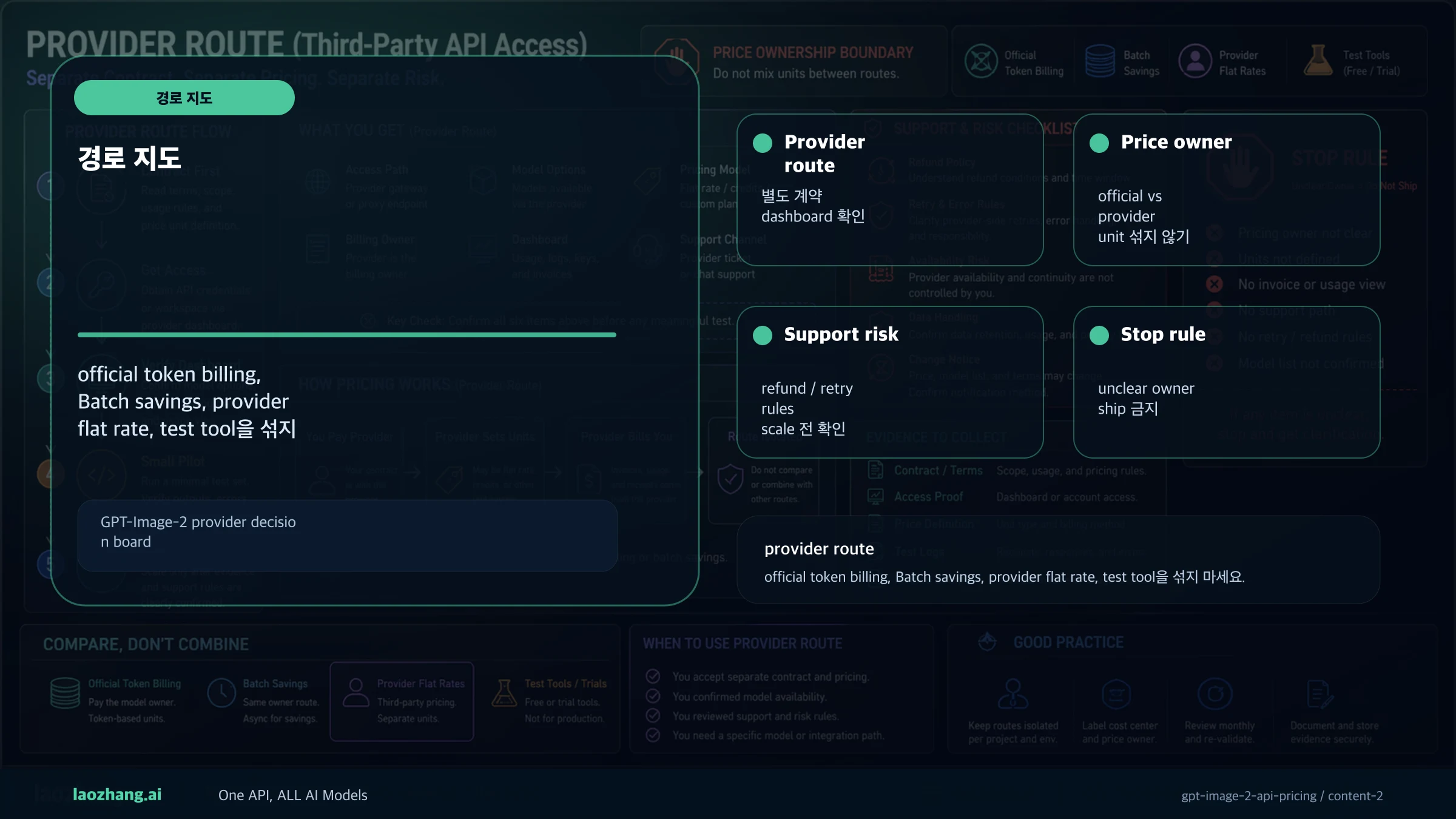Click the shield check icon beside 'Do not compare'

[x=730, y=479]
